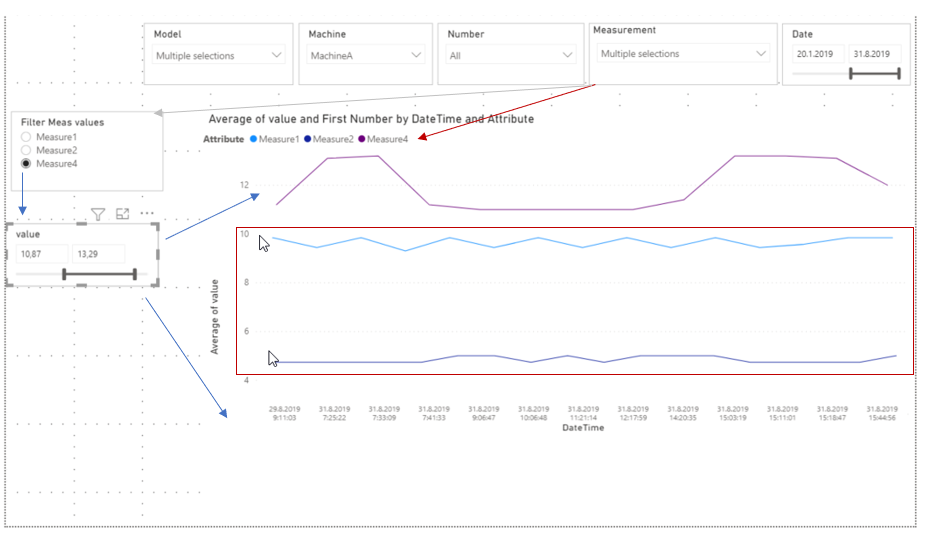This screenshot has height=533, width=929.
Task: Click the Date start field 20.1.2019
Action: pyautogui.click(x=818, y=54)
